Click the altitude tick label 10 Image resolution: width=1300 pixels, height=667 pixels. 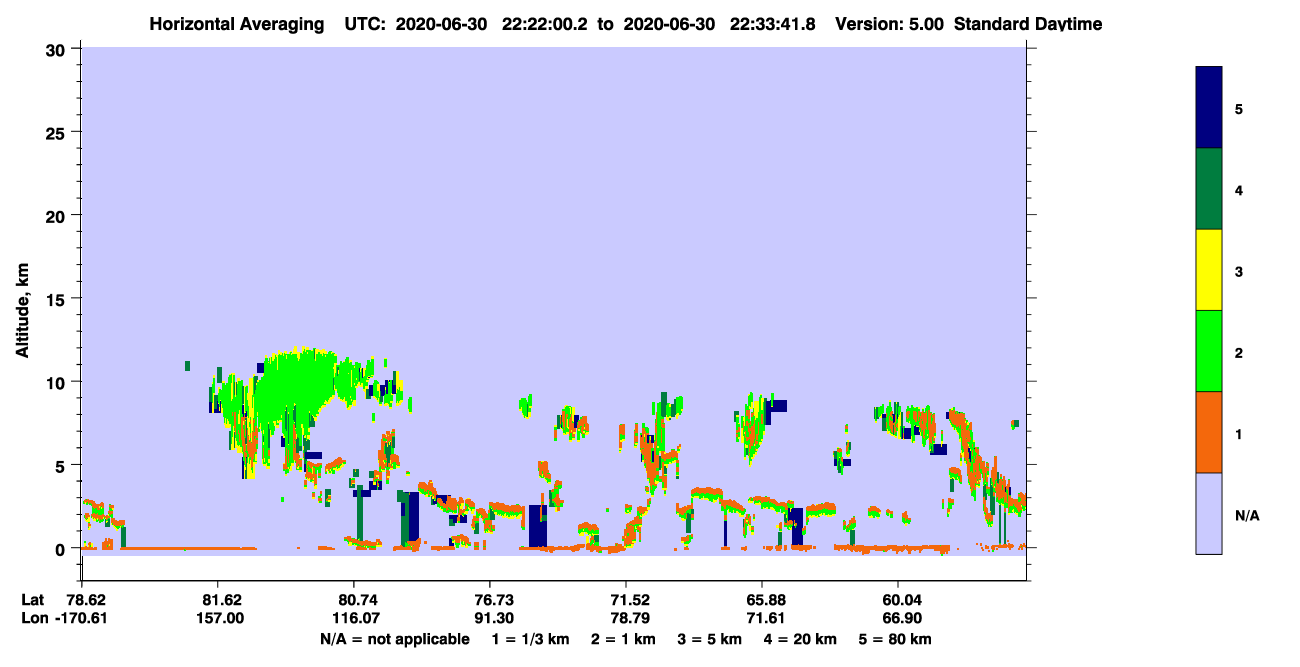(57, 382)
